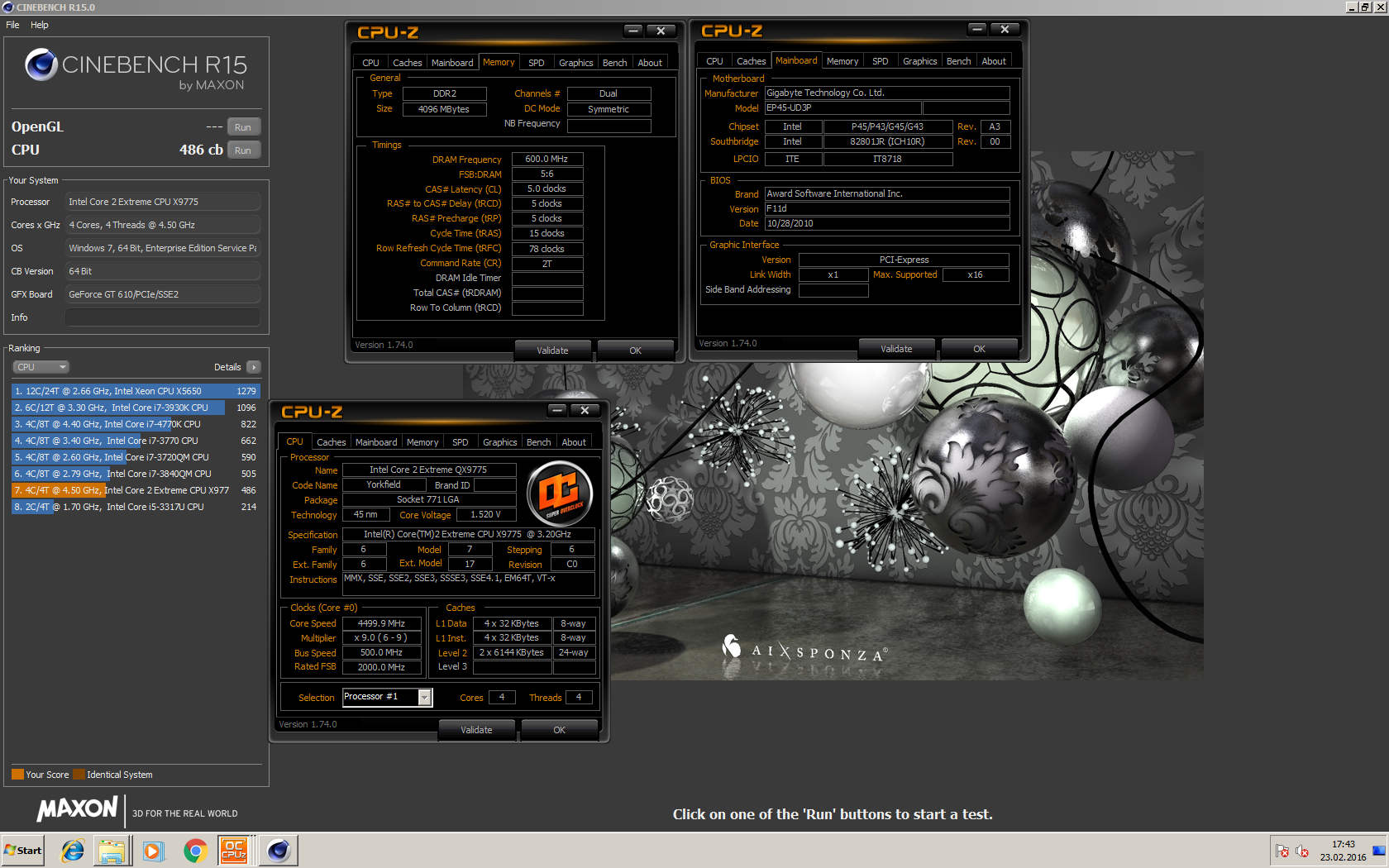Close the CPU tab CPU-Z window
Screen dimensions: 1389x868
coord(585,410)
